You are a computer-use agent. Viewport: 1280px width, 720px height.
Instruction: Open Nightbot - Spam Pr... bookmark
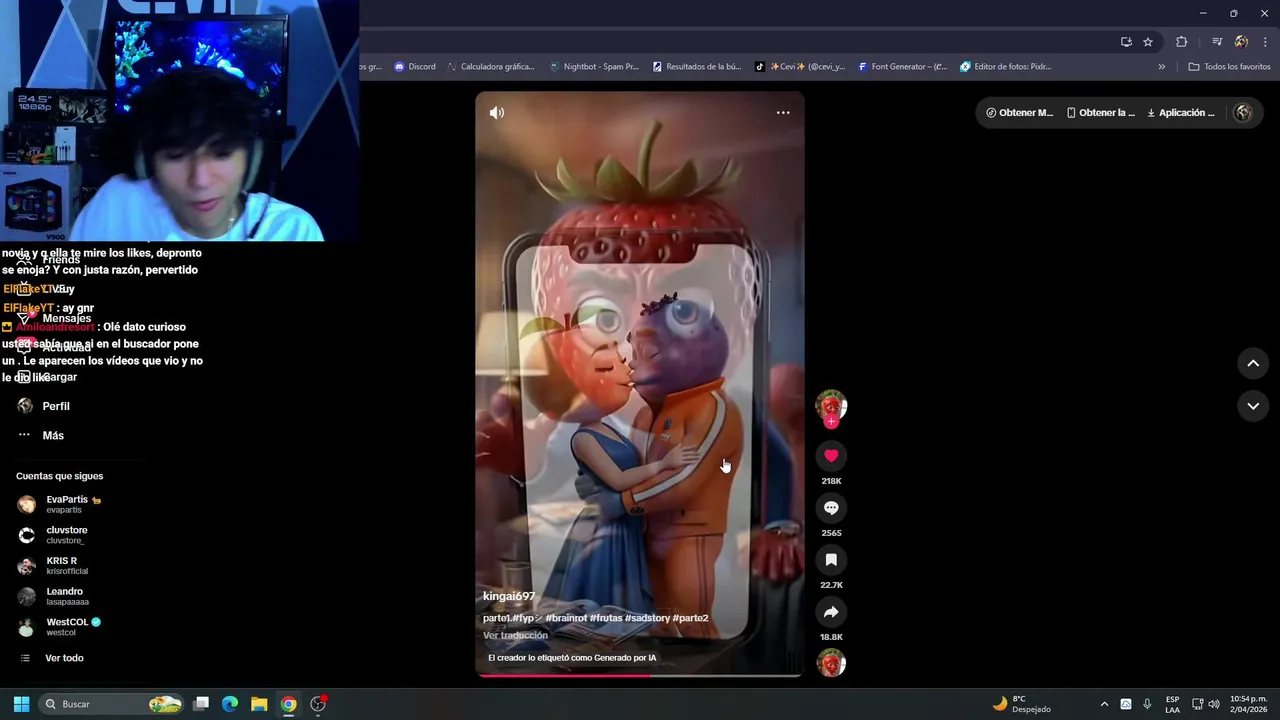pyautogui.click(x=594, y=67)
